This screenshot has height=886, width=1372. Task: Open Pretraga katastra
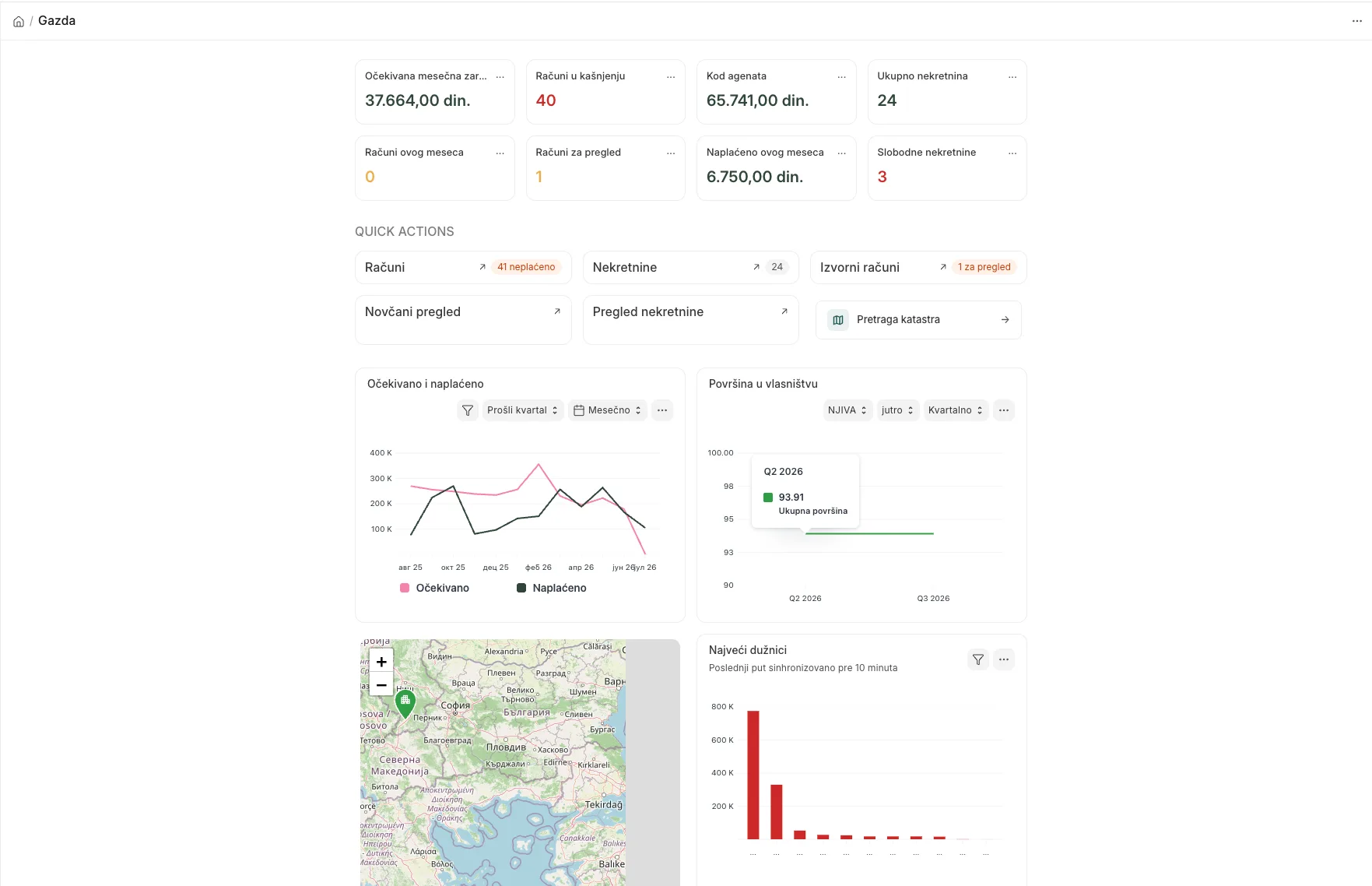click(918, 320)
